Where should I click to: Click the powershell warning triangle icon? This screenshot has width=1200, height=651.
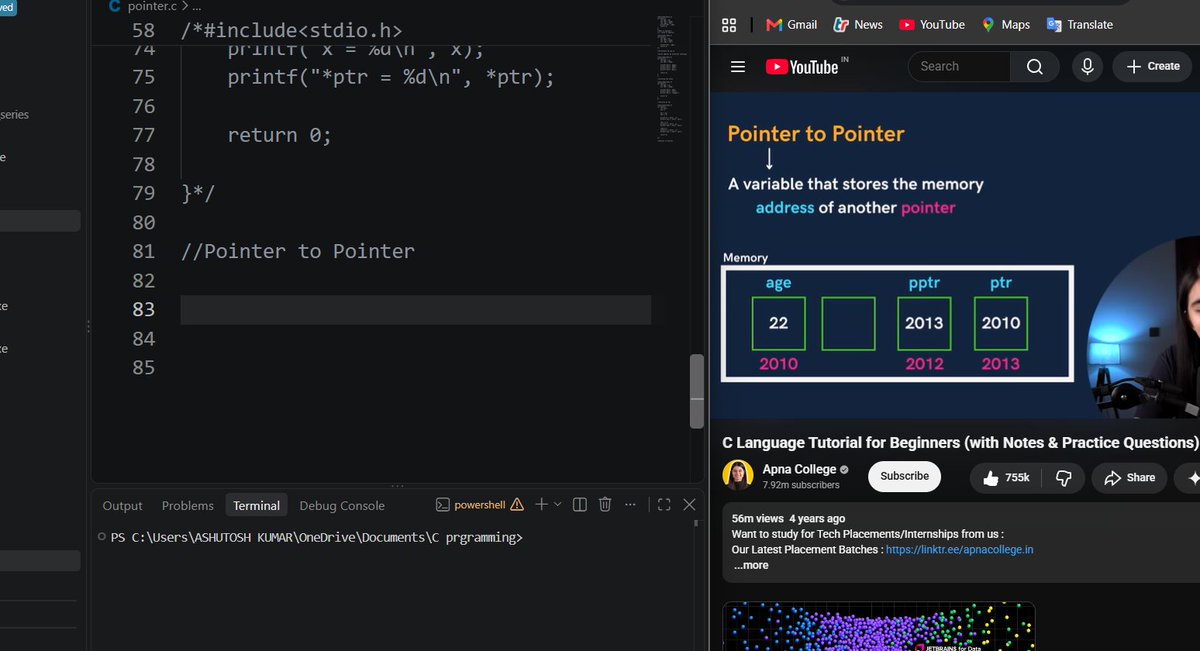point(516,505)
